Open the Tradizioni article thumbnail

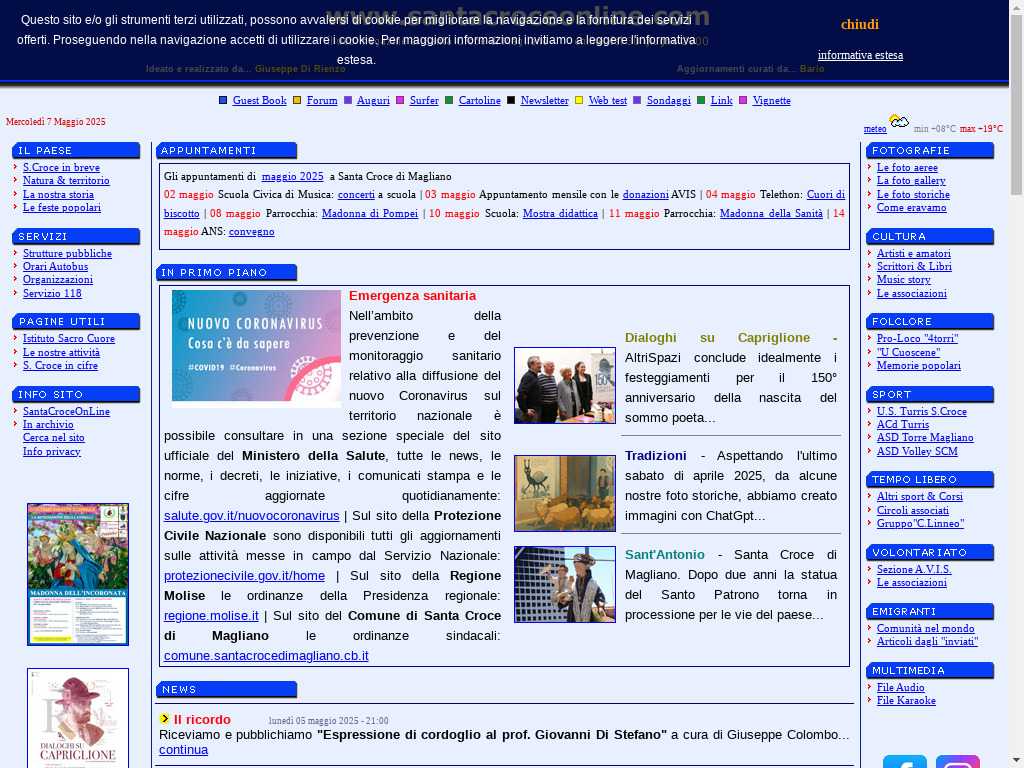565,493
